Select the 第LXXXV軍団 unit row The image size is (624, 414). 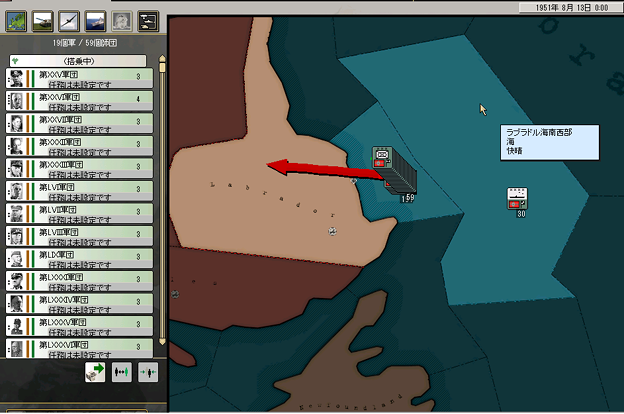79,326
